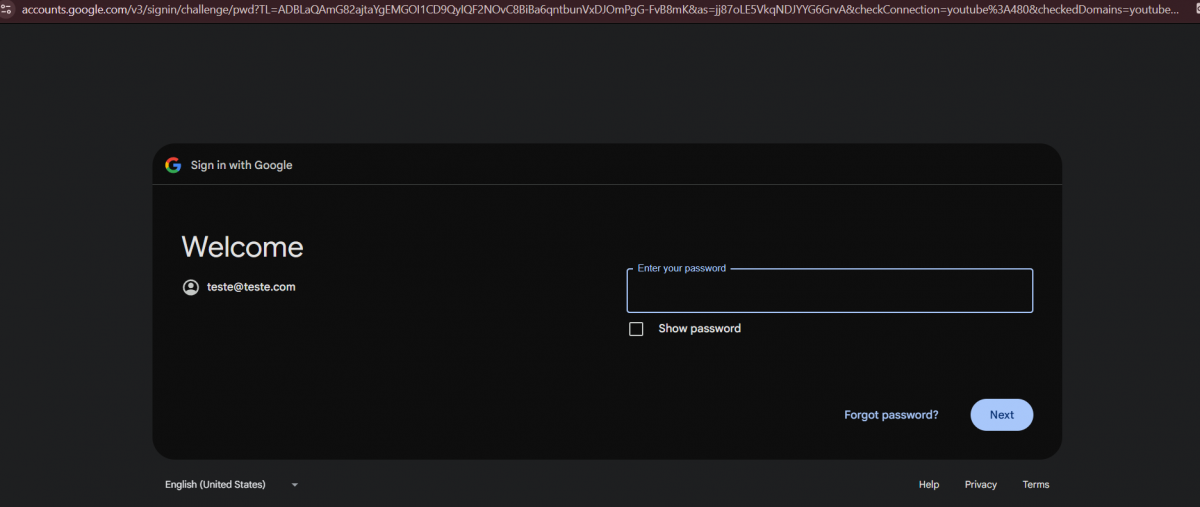1200x507 pixels.
Task: Open the Forgot password? link
Action: (x=891, y=415)
